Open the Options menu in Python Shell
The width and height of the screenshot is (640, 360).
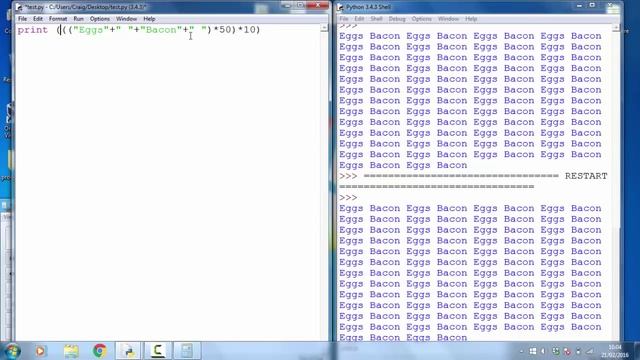[421, 19]
